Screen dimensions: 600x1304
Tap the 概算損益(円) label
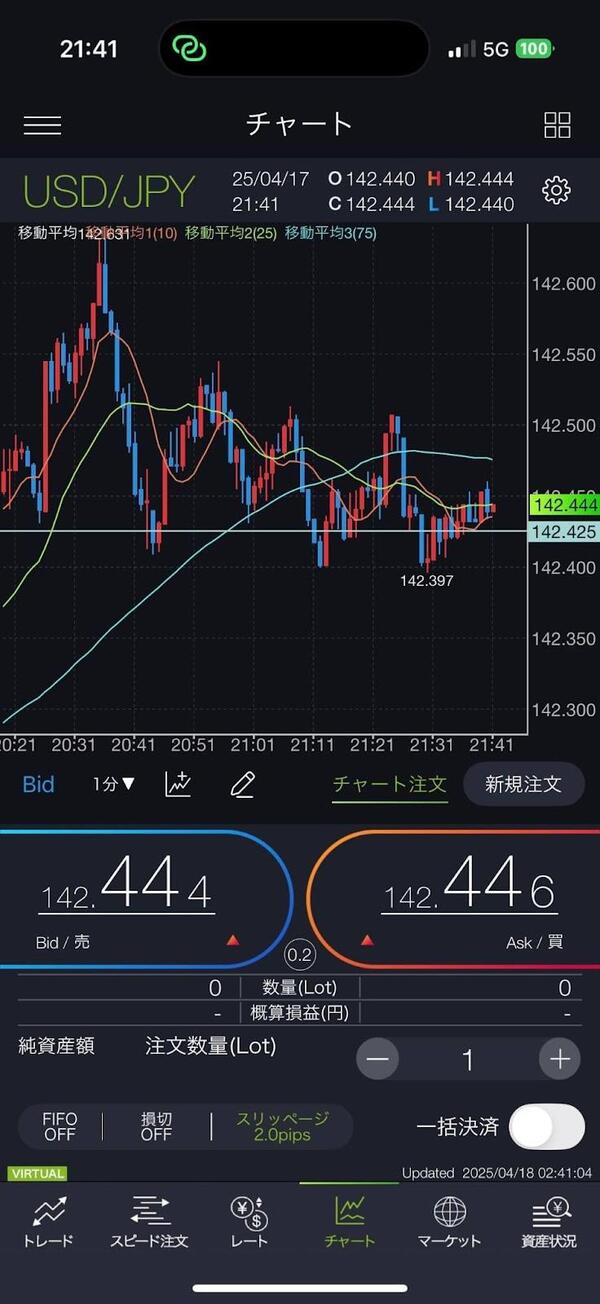299,1012
